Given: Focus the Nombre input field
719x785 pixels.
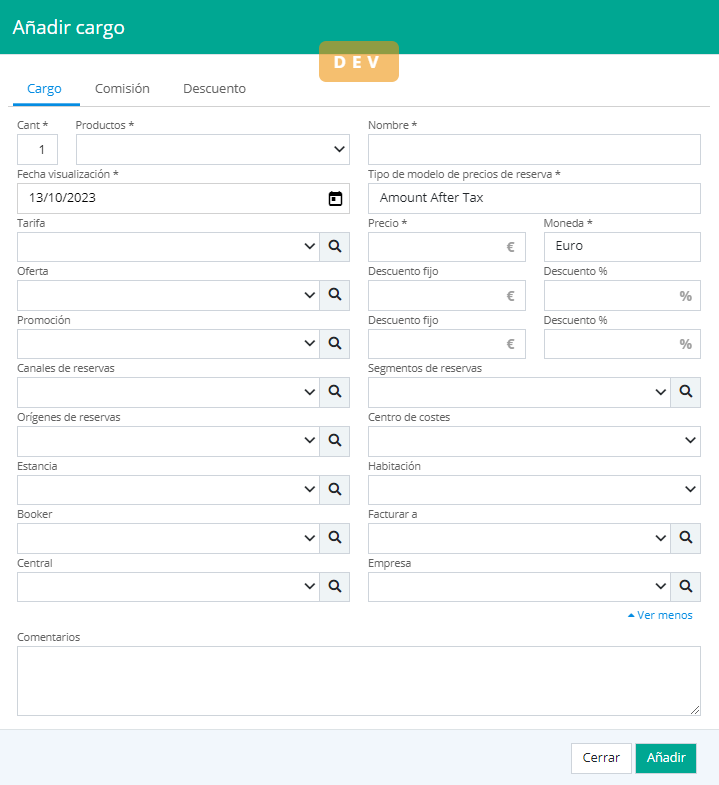Looking at the screenshot, I should coord(534,150).
